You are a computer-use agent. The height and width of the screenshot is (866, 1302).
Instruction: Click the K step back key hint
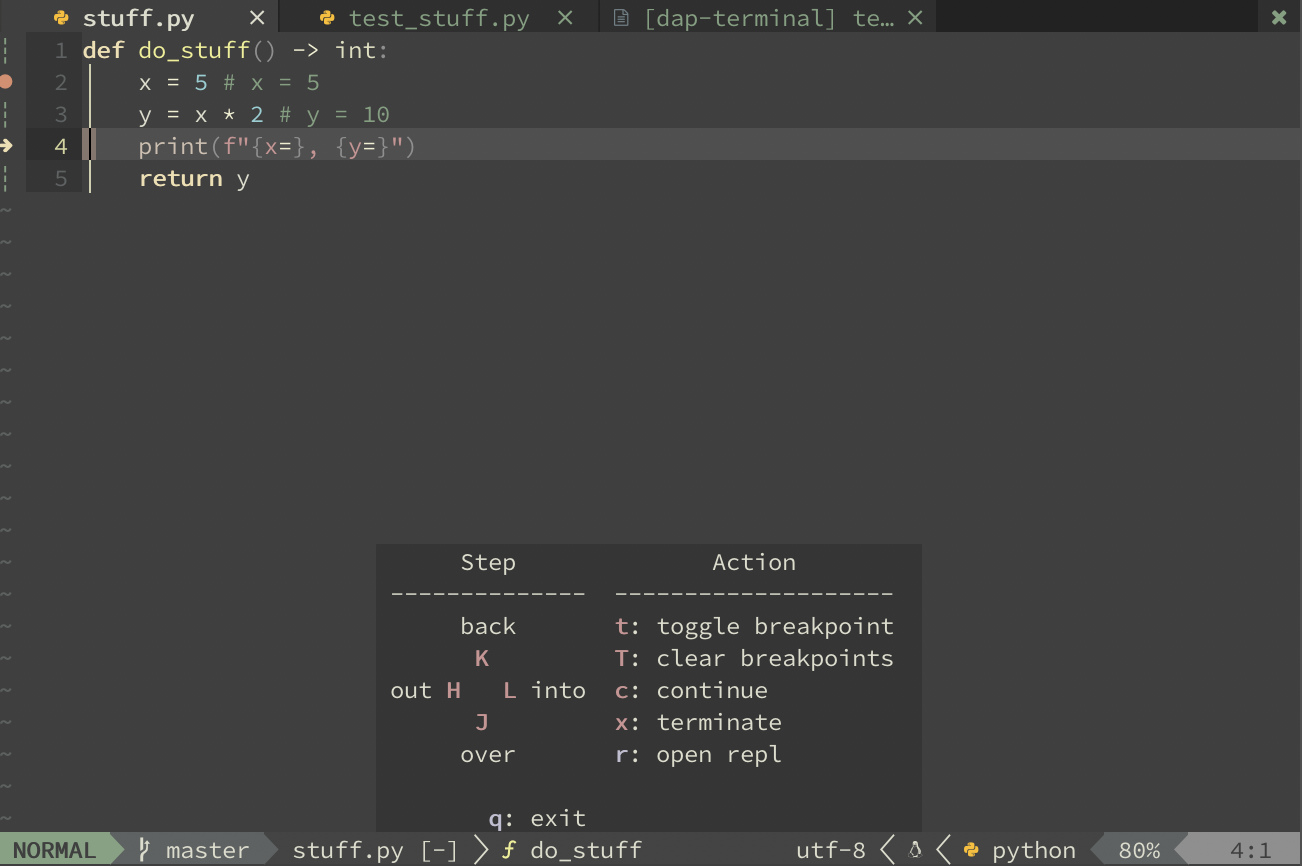tap(482, 658)
